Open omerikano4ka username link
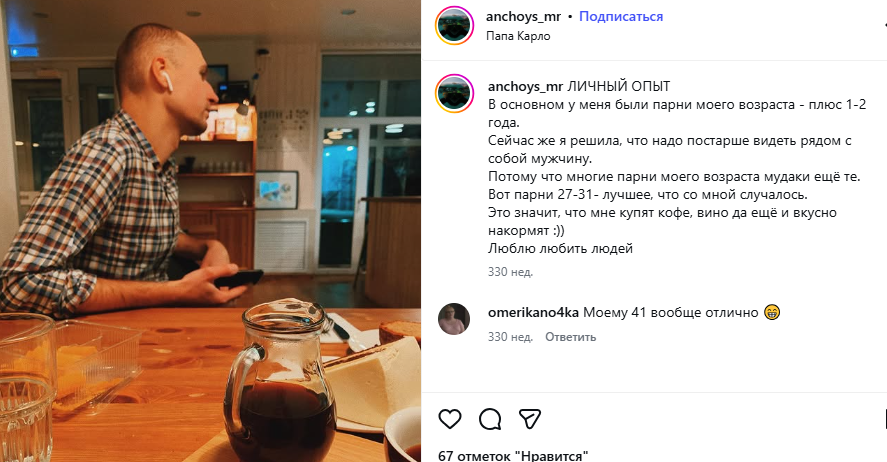887x462 pixels. click(533, 313)
